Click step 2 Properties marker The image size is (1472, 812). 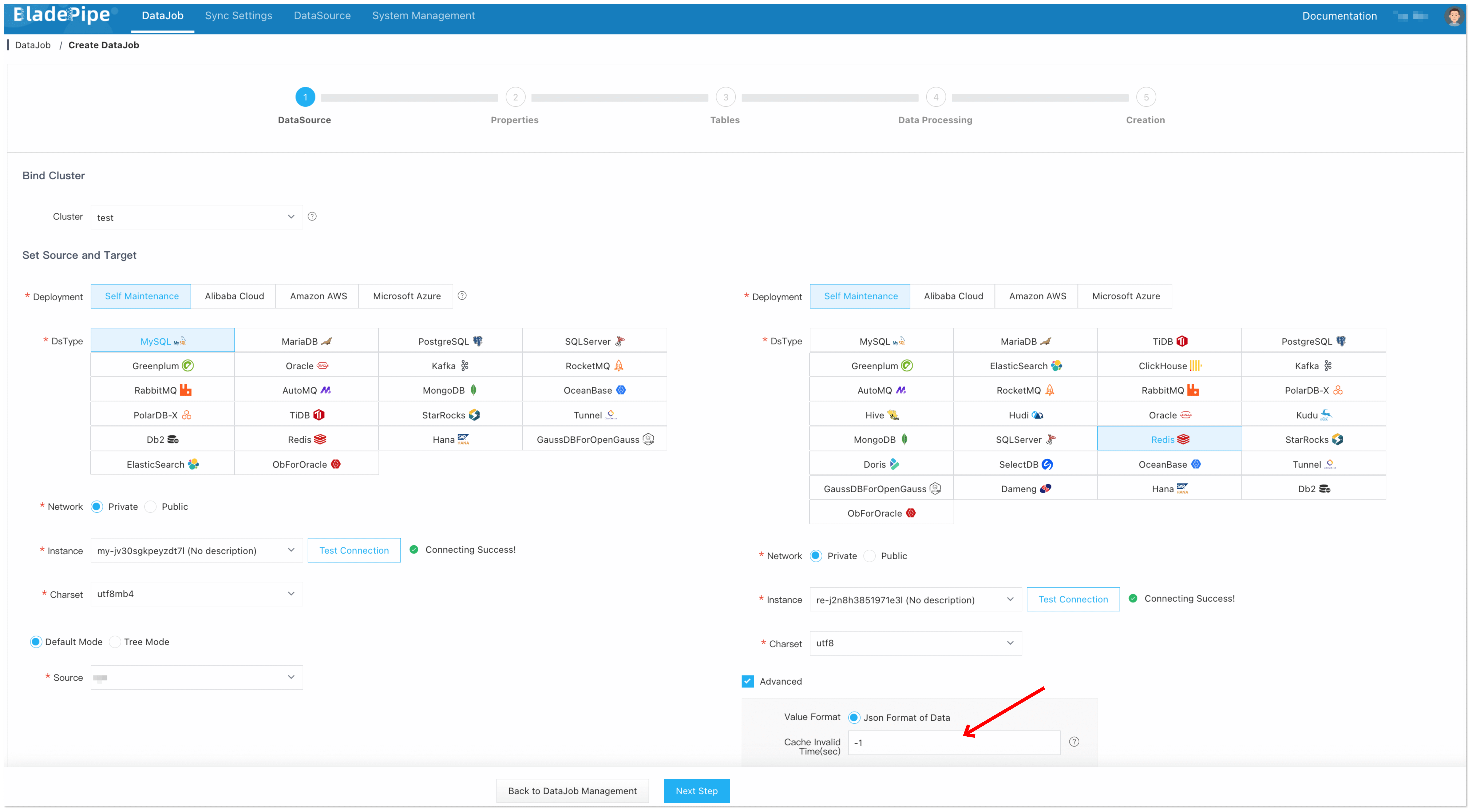tap(515, 97)
